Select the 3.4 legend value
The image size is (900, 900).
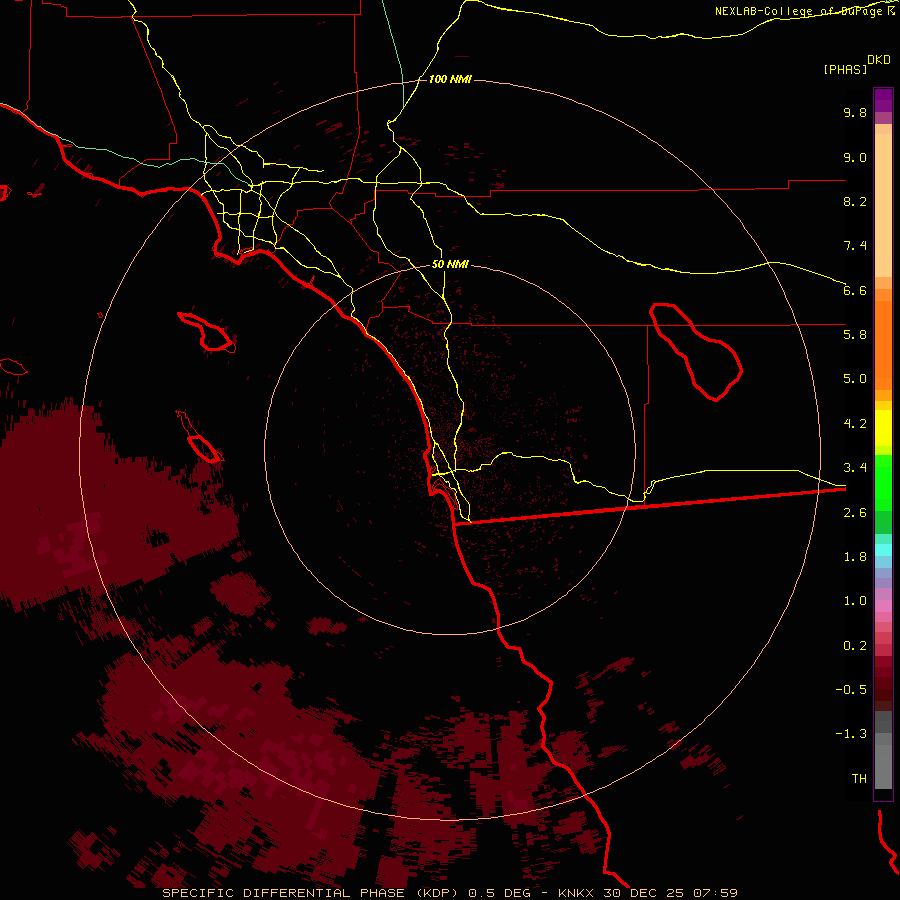(x=855, y=468)
